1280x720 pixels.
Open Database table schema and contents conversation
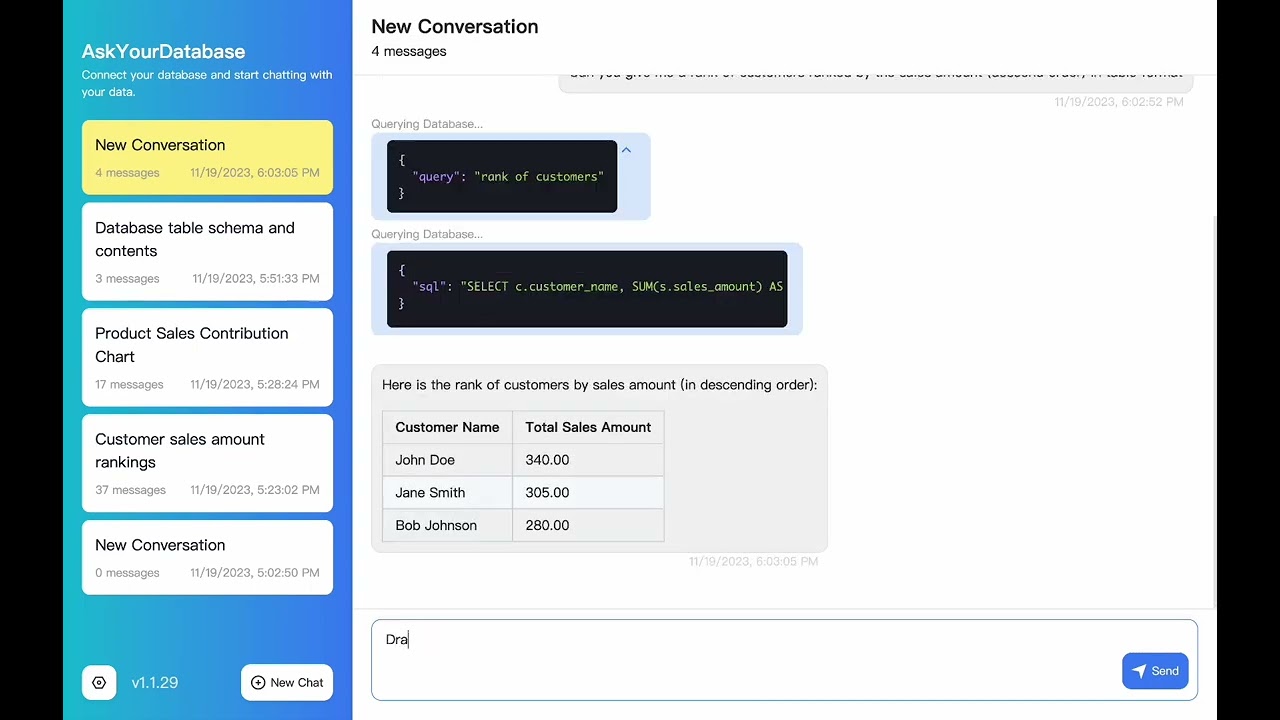tap(207, 251)
